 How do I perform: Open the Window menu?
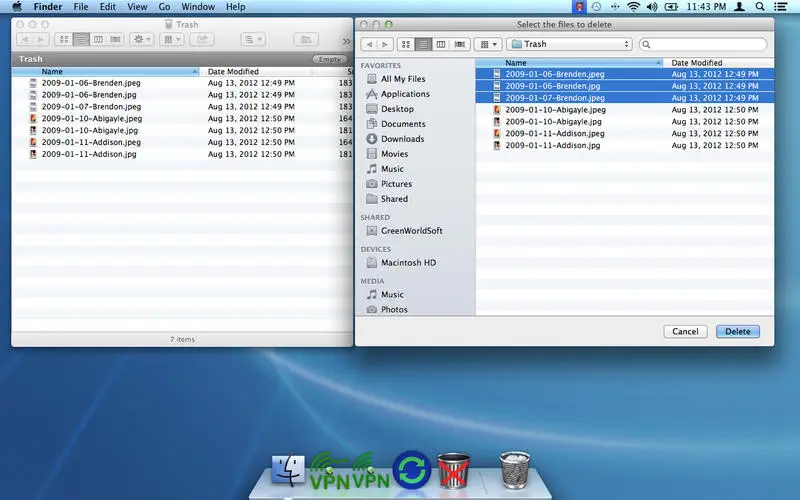(198, 7)
